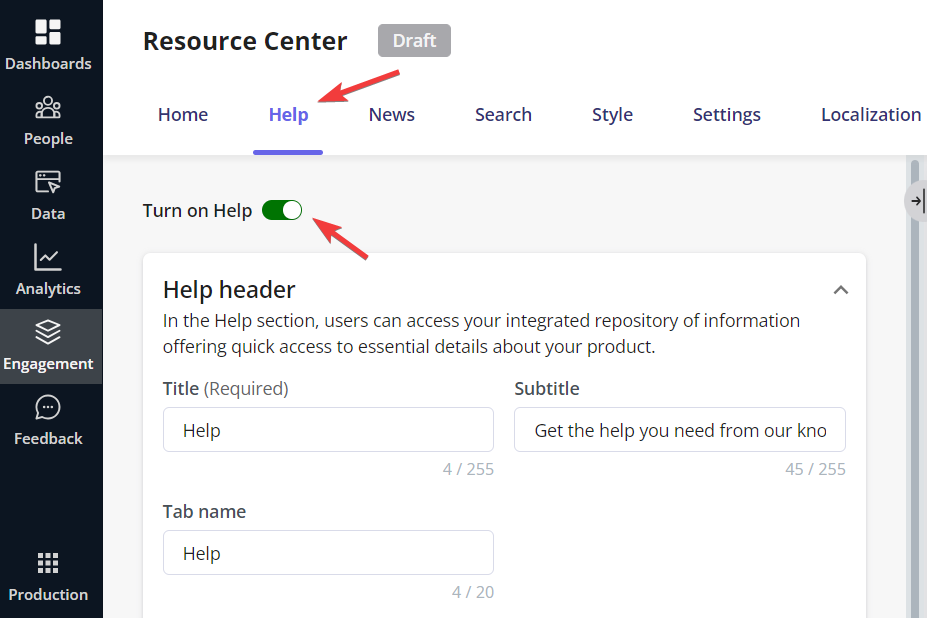Click the collapse panel arrow icon
This screenshot has width=927, height=618.
917,201
